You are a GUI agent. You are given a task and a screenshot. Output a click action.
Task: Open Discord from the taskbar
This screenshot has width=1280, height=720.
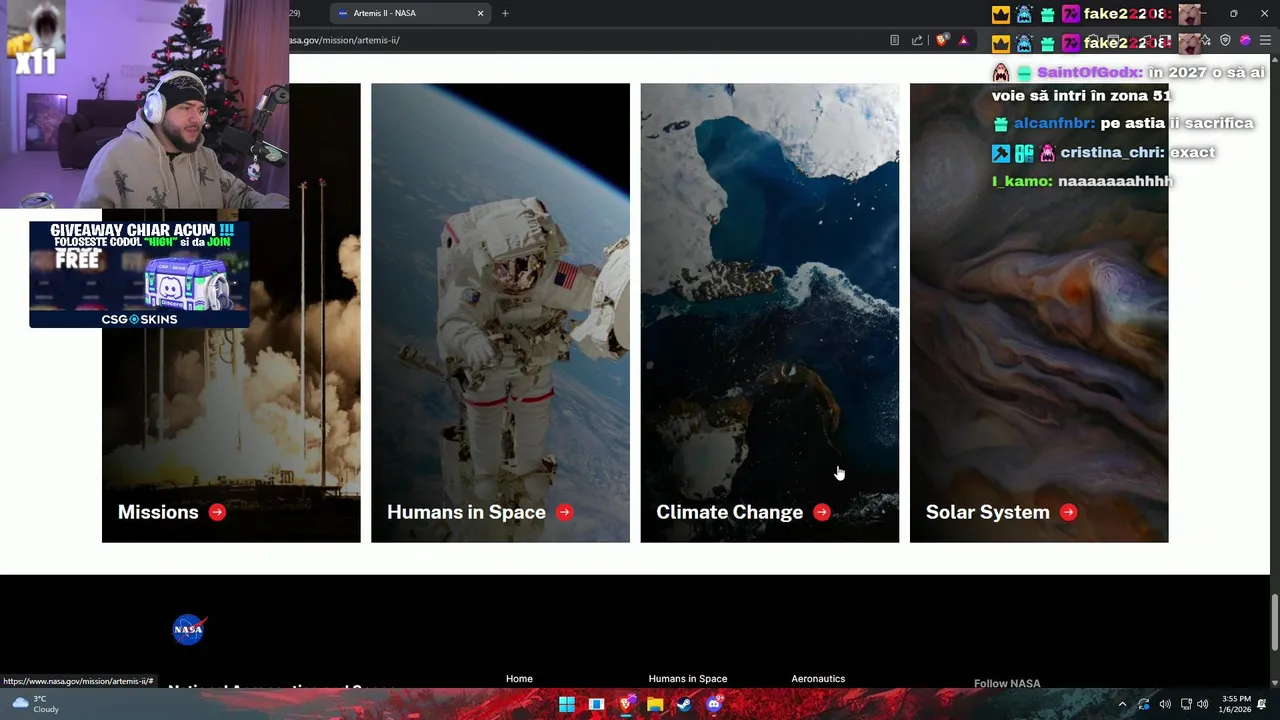click(x=714, y=704)
